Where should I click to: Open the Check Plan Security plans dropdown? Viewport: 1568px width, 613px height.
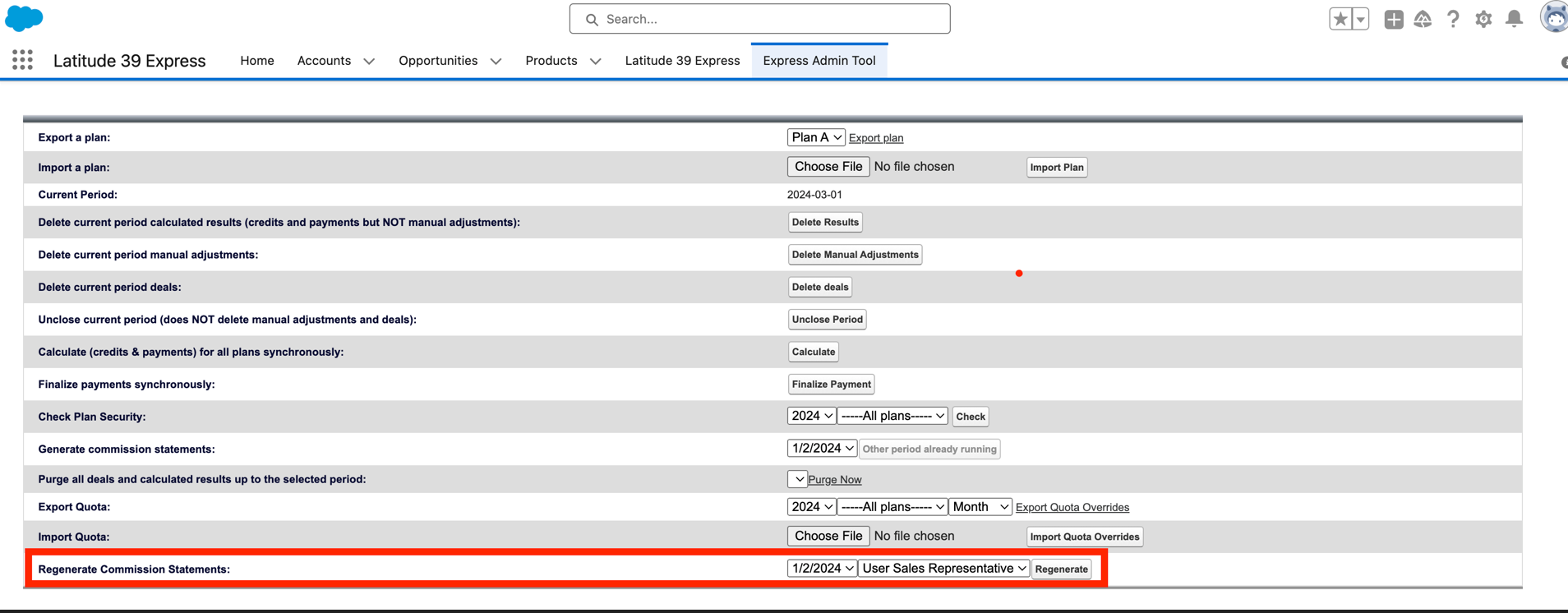tap(892, 417)
